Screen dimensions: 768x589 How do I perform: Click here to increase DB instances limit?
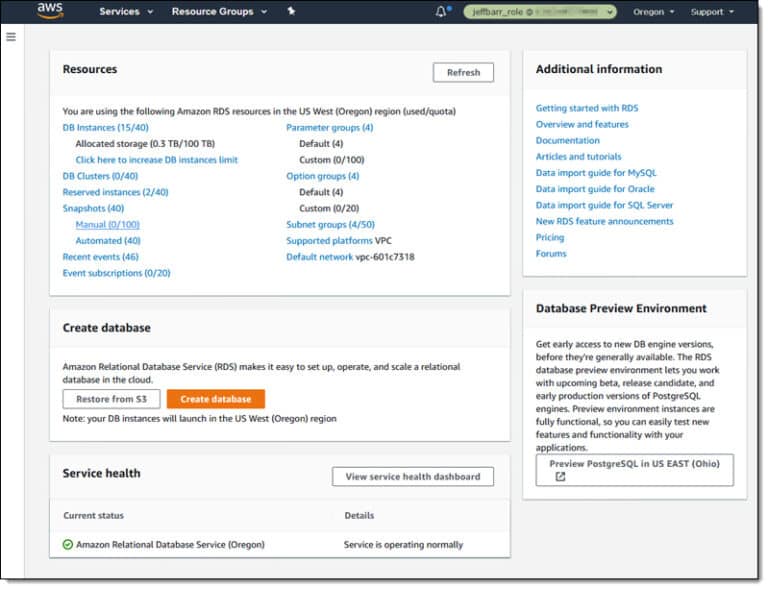coord(156,160)
